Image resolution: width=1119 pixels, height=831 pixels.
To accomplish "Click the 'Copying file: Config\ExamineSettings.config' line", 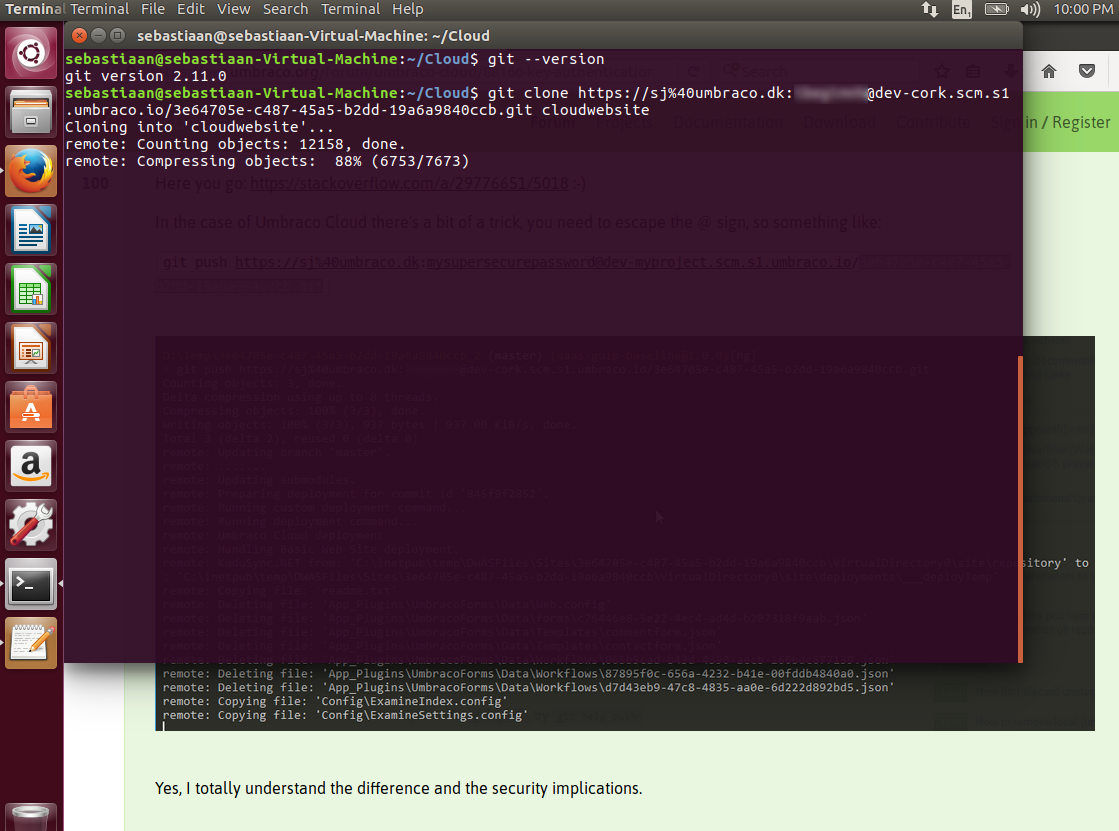I will pos(345,715).
